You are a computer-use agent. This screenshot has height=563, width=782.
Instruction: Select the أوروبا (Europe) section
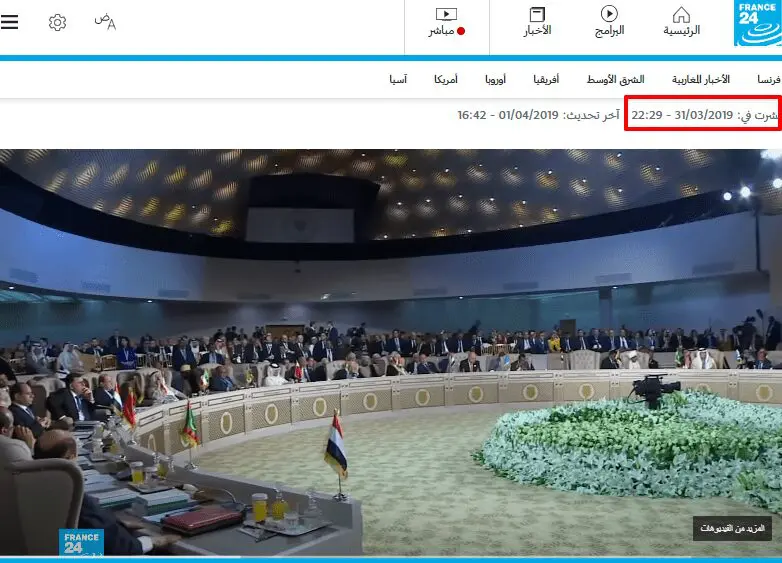point(495,79)
